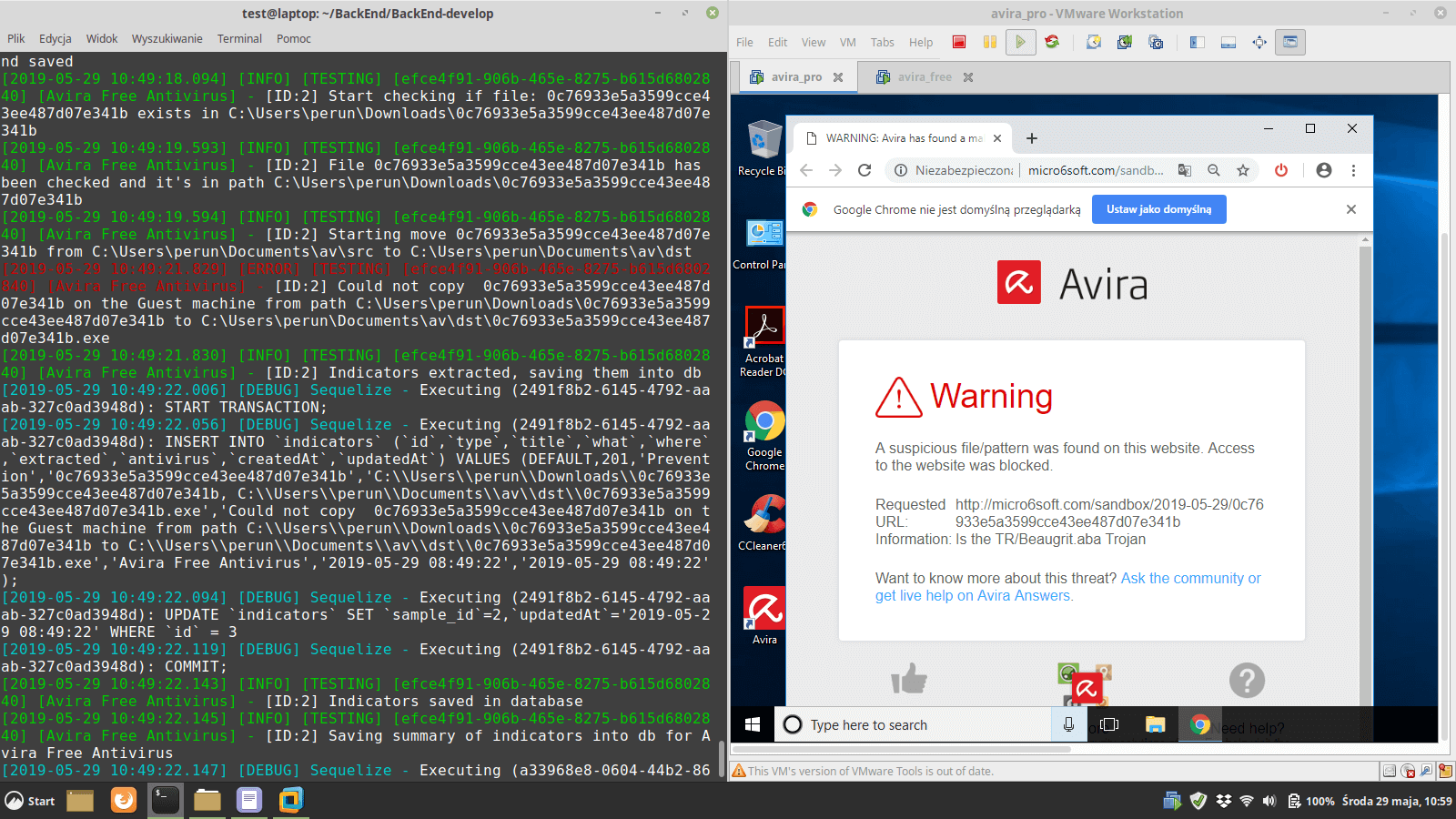The width and height of the screenshot is (1456, 819).
Task: Click the host panel volume icon
Action: [1269, 801]
